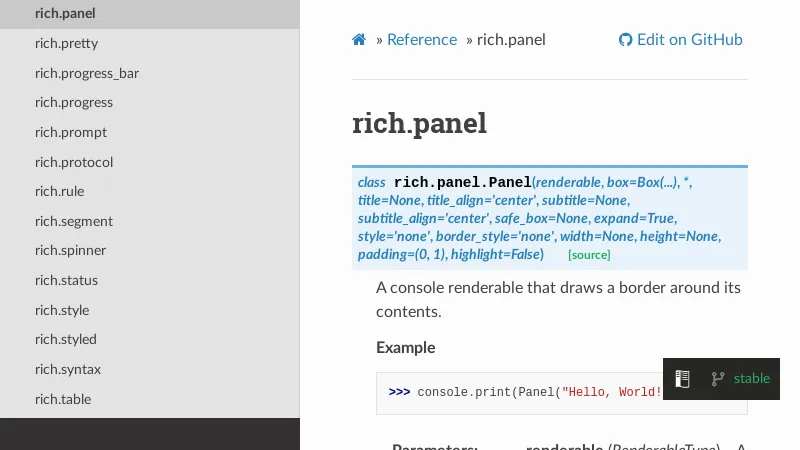
Task: Open rich.spinner in the sidebar
Action: [70, 250]
